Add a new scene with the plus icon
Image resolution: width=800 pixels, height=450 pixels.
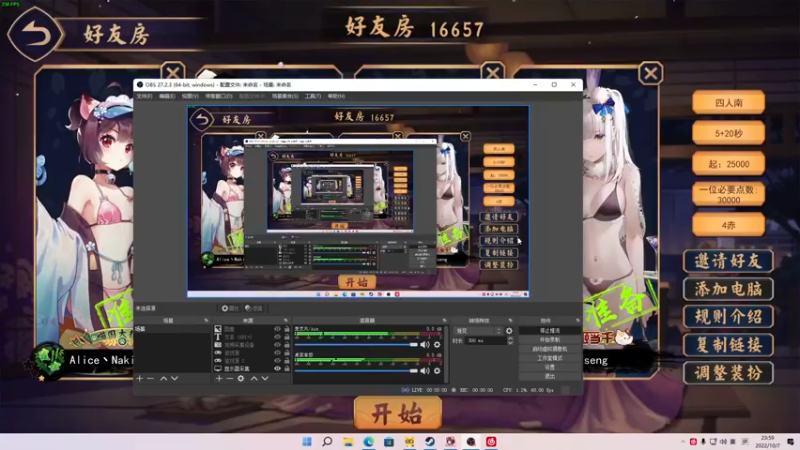click(x=140, y=379)
